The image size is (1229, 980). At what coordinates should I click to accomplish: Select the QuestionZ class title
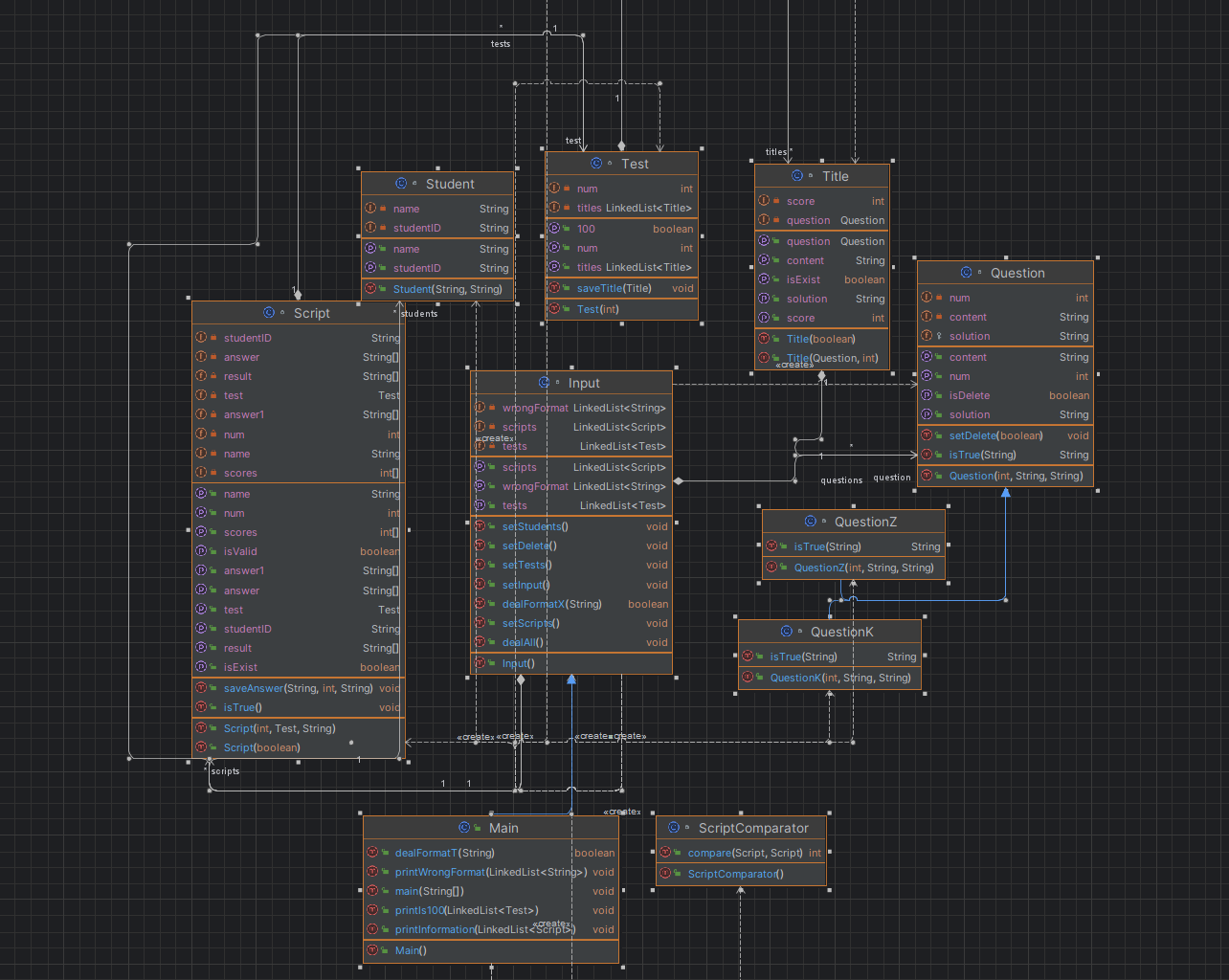865,522
